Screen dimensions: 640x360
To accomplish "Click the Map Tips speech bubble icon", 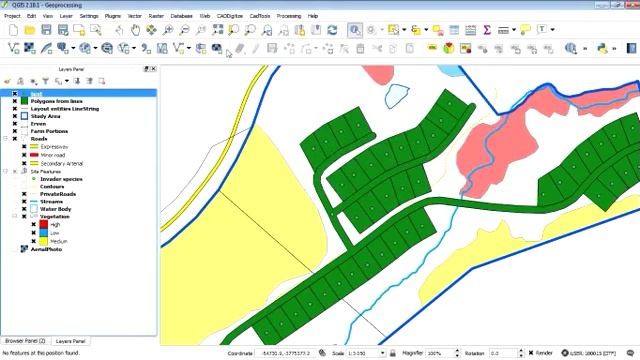I will pyautogui.click(x=526, y=29).
